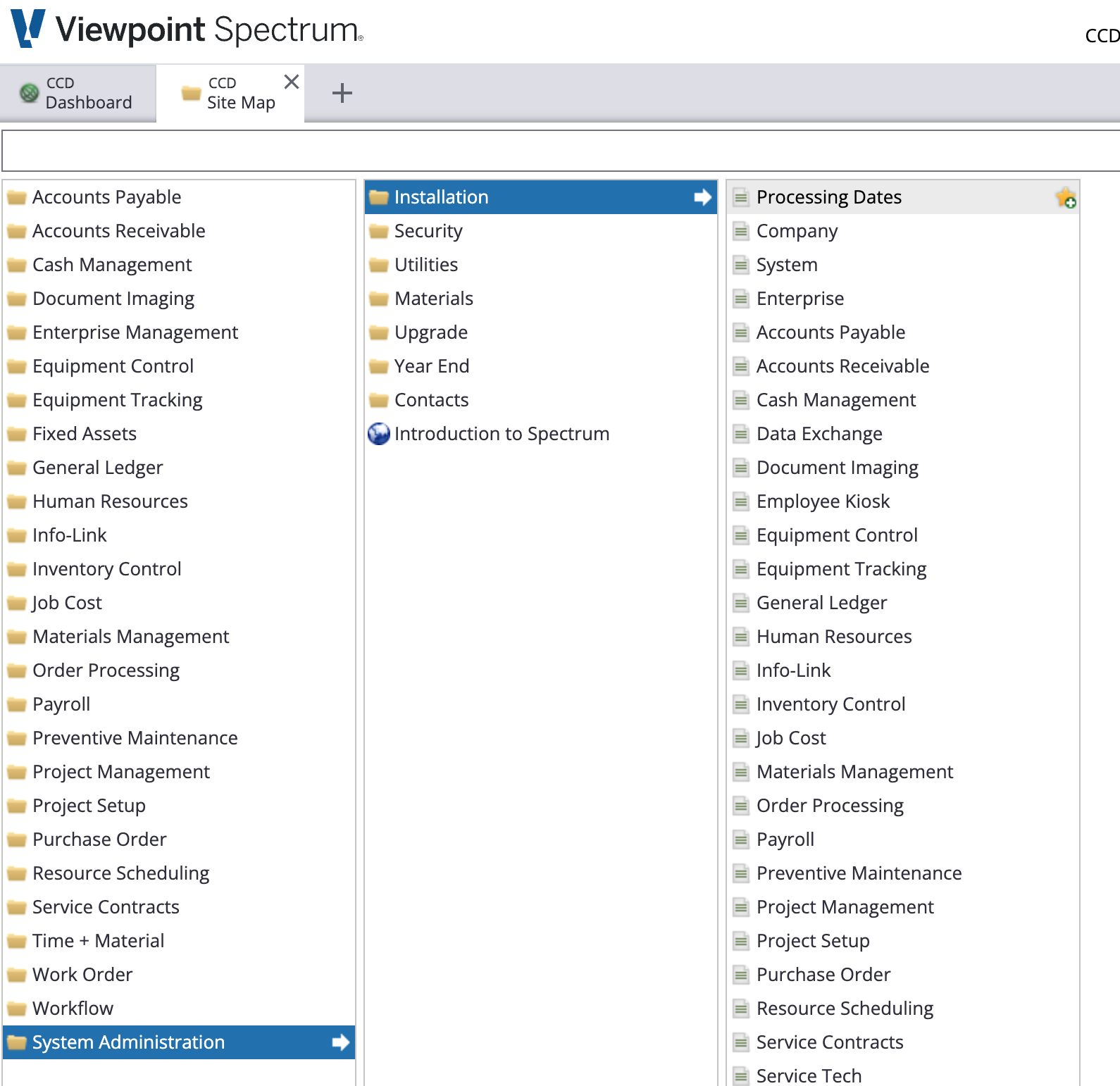Open the Info-Link folder in left column
This screenshot has height=1086, width=1120.
[179, 535]
